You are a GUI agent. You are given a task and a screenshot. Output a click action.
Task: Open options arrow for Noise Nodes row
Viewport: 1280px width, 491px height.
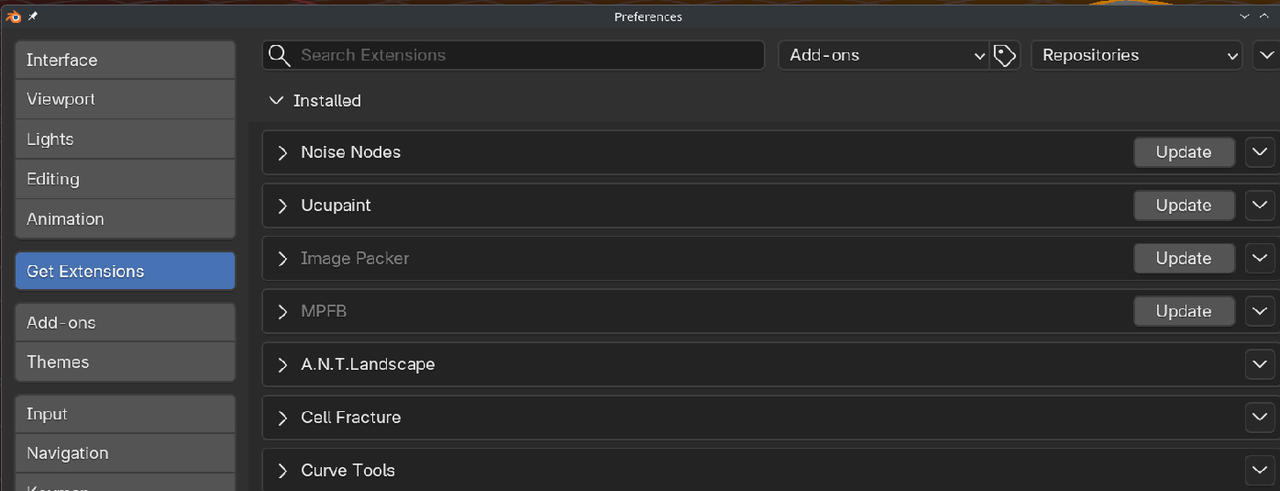tap(1260, 152)
